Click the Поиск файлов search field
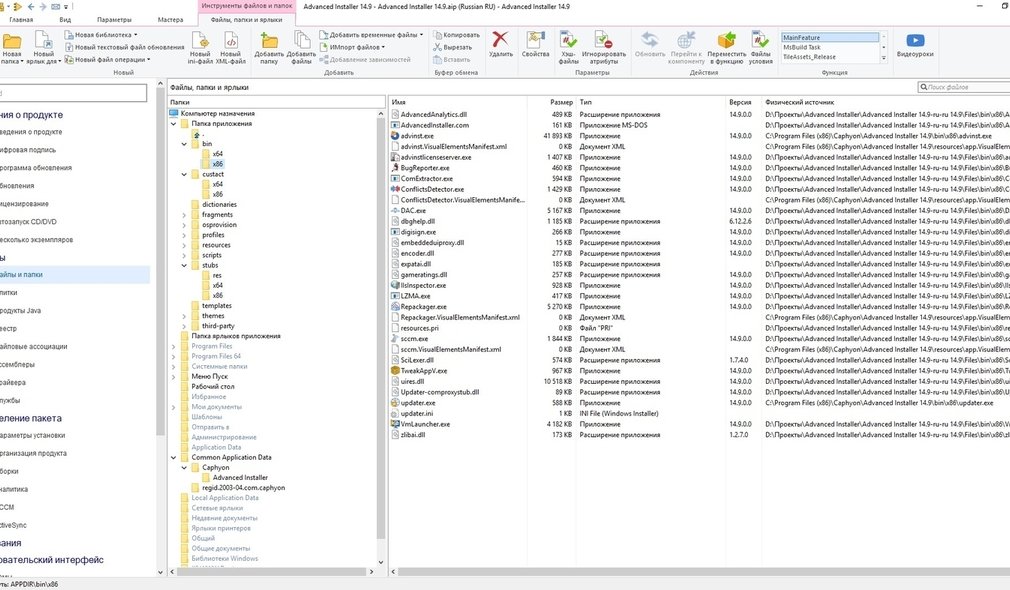1010x590 pixels. coord(964,87)
